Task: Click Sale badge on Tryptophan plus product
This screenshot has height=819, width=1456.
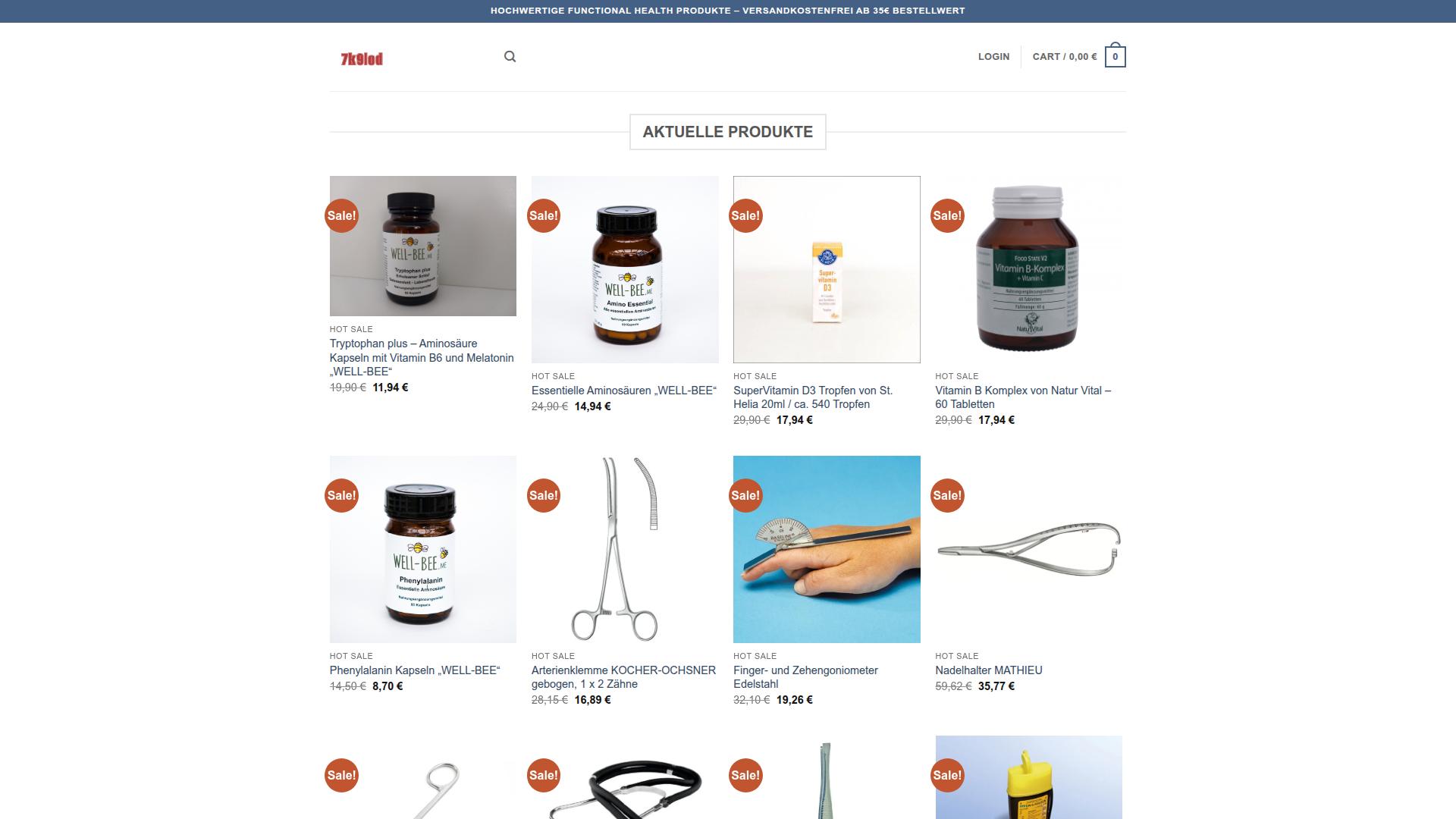Action: click(341, 215)
